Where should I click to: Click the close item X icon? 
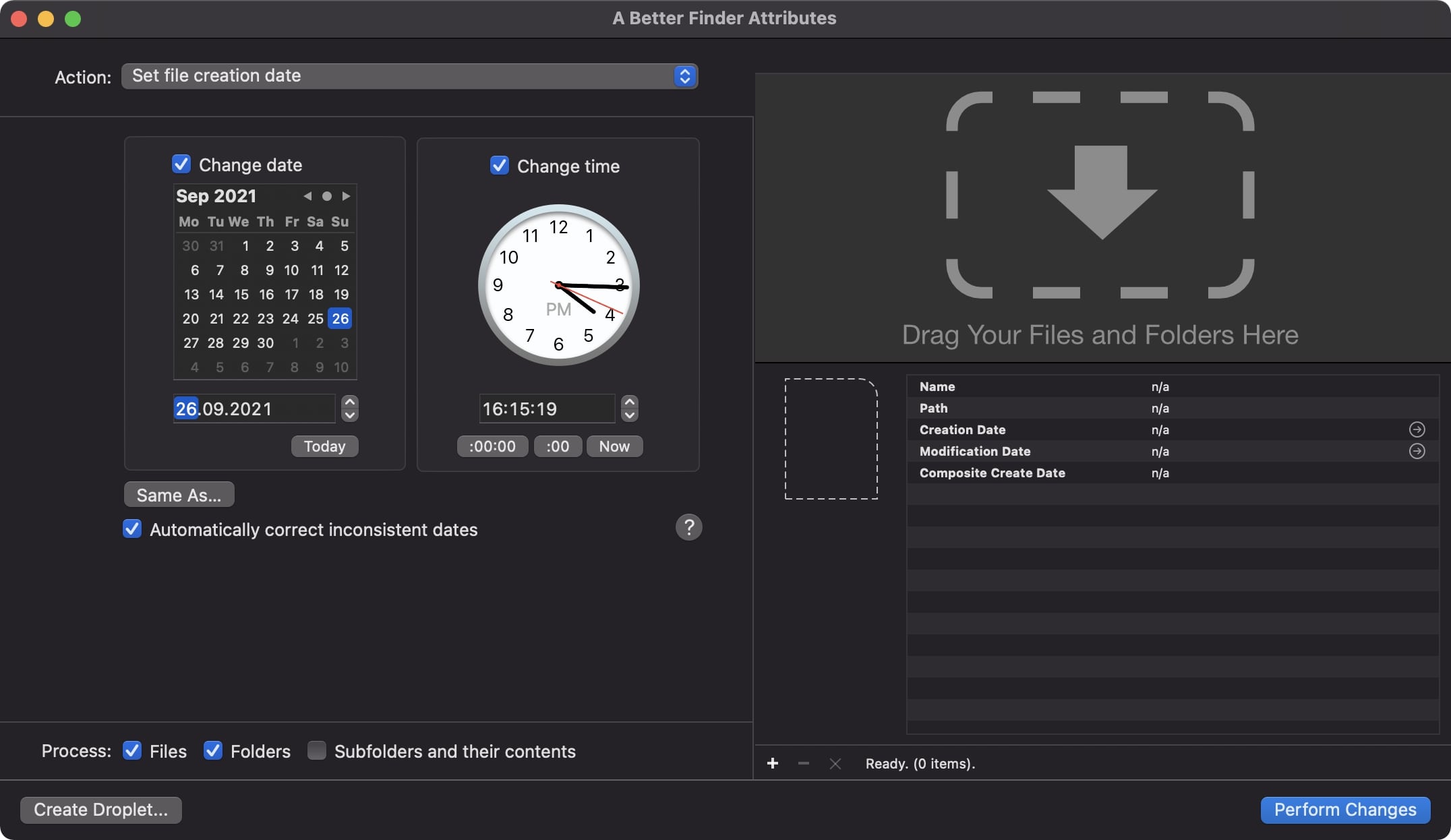click(x=834, y=762)
